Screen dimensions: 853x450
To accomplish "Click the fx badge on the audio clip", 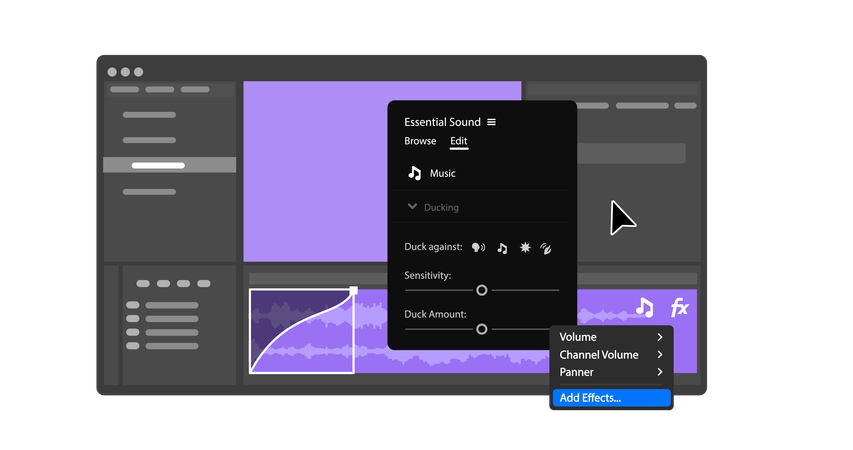I will click(x=679, y=307).
